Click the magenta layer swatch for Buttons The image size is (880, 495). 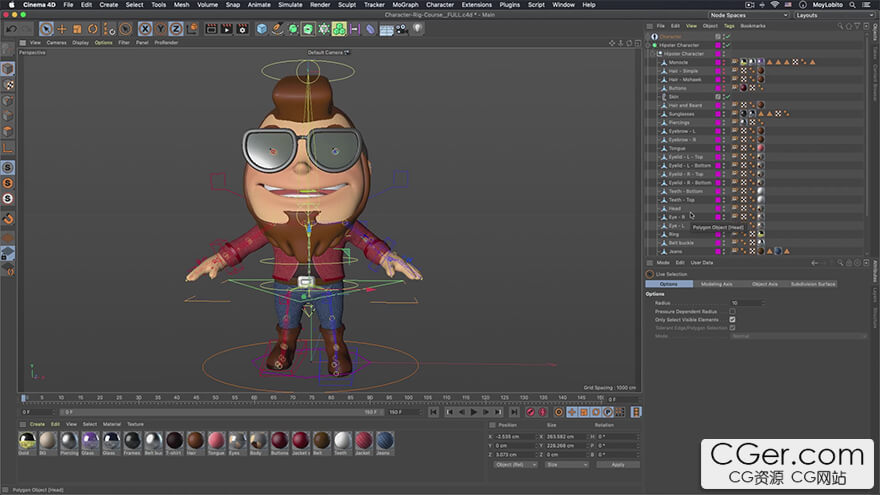pyautogui.click(x=718, y=88)
